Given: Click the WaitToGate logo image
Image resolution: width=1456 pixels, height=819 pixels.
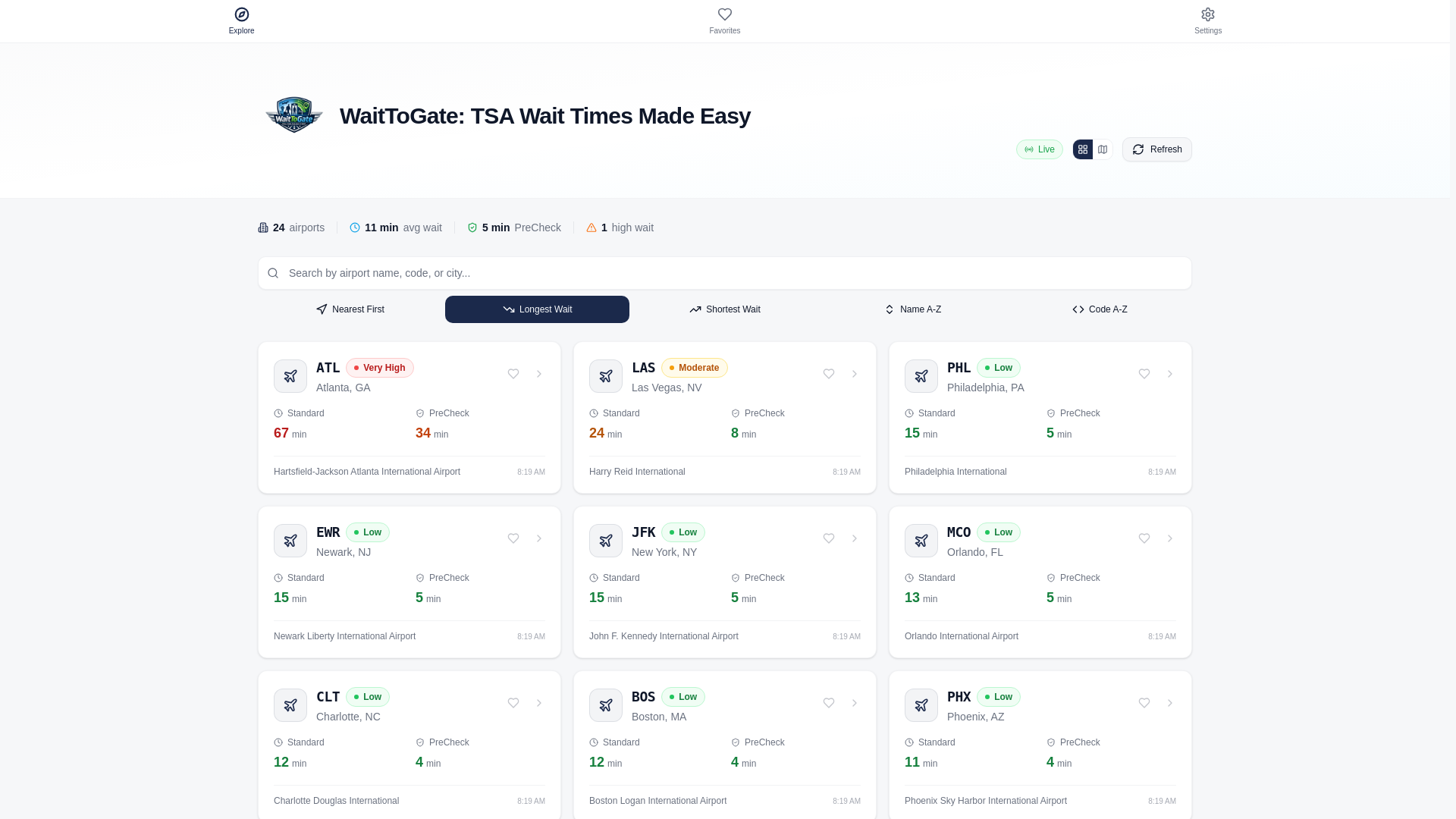Looking at the screenshot, I should point(294,115).
